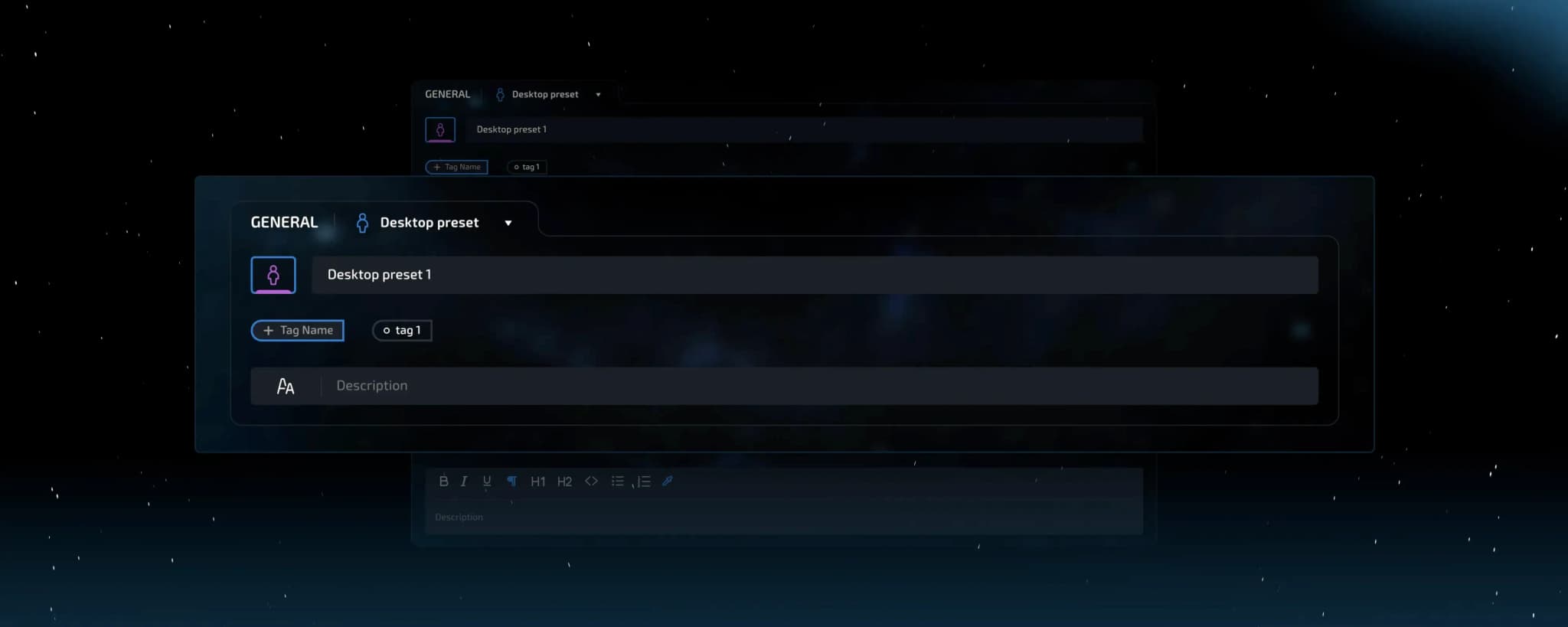1568x627 pixels.
Task: Select the GENERAL tab in the background panel
Action: [448, 94]
